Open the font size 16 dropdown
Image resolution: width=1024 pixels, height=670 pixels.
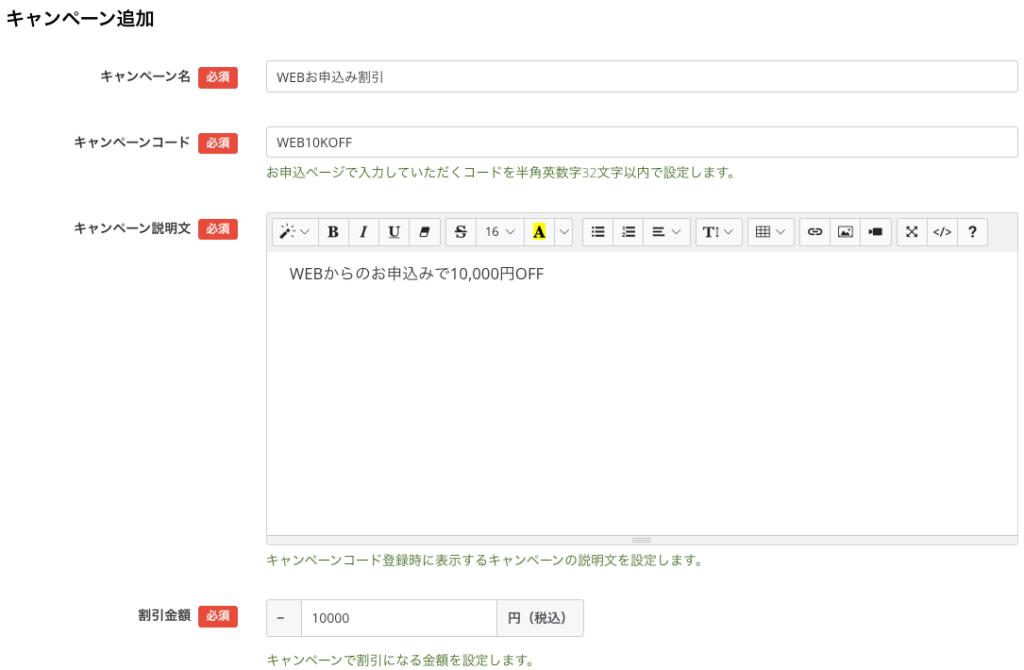500,232
